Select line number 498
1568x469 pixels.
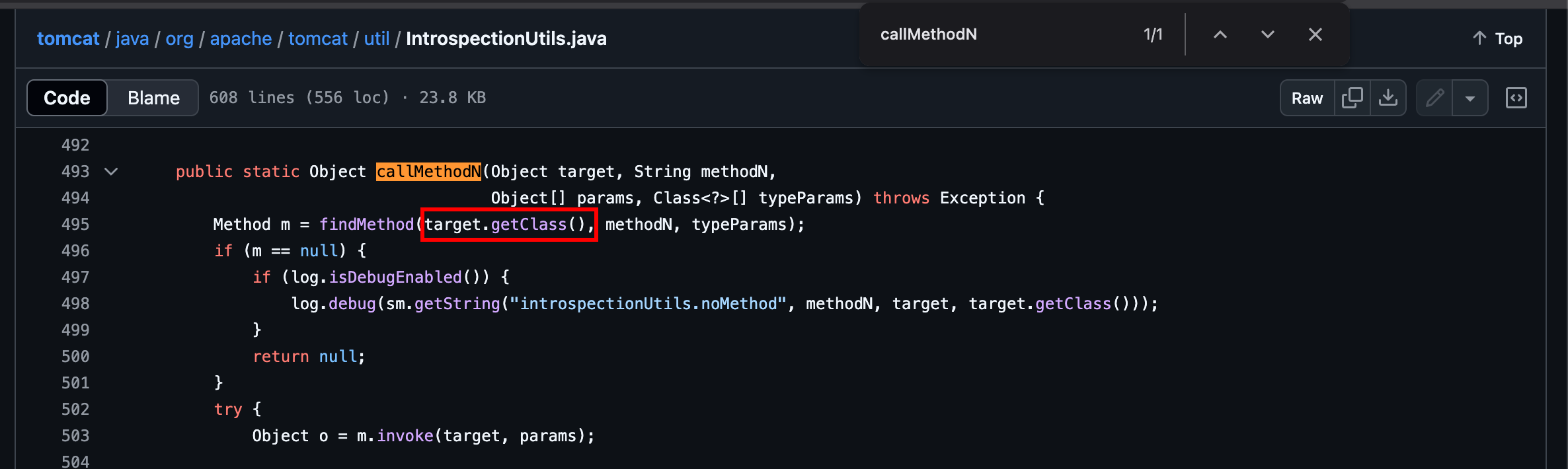pos(75,304)
